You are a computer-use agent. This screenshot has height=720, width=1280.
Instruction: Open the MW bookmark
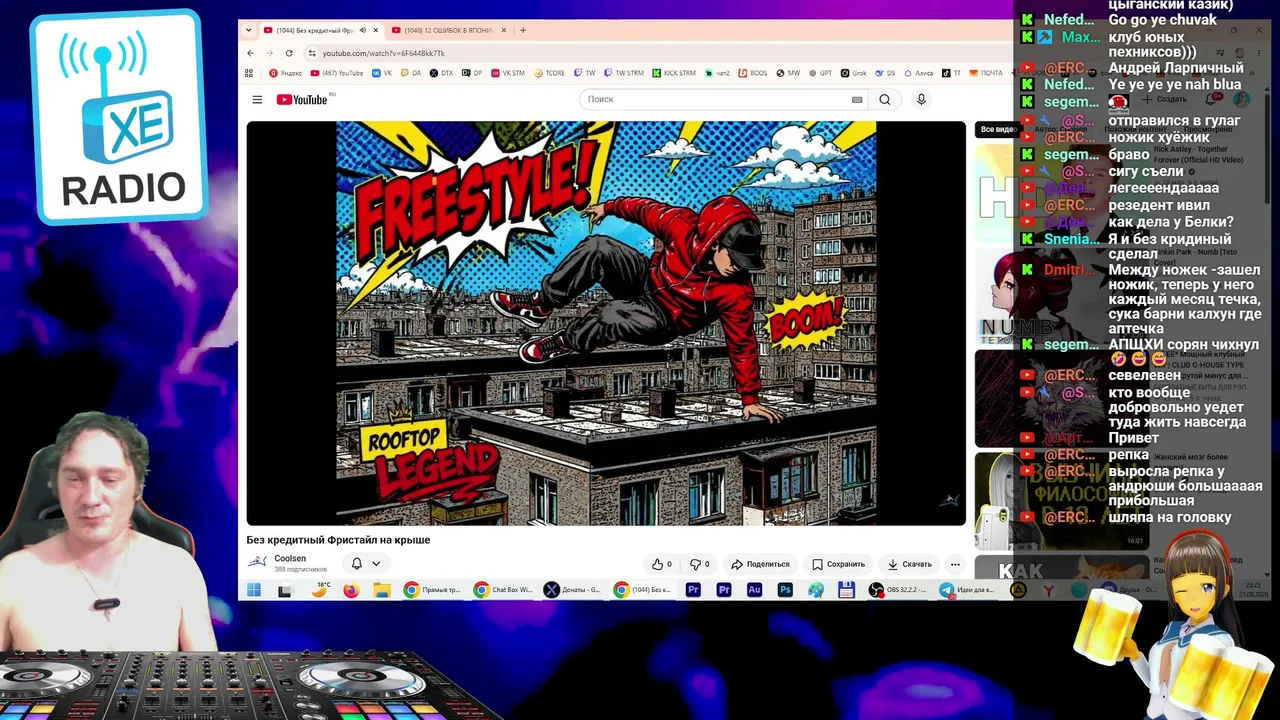(x=789, y=73)
